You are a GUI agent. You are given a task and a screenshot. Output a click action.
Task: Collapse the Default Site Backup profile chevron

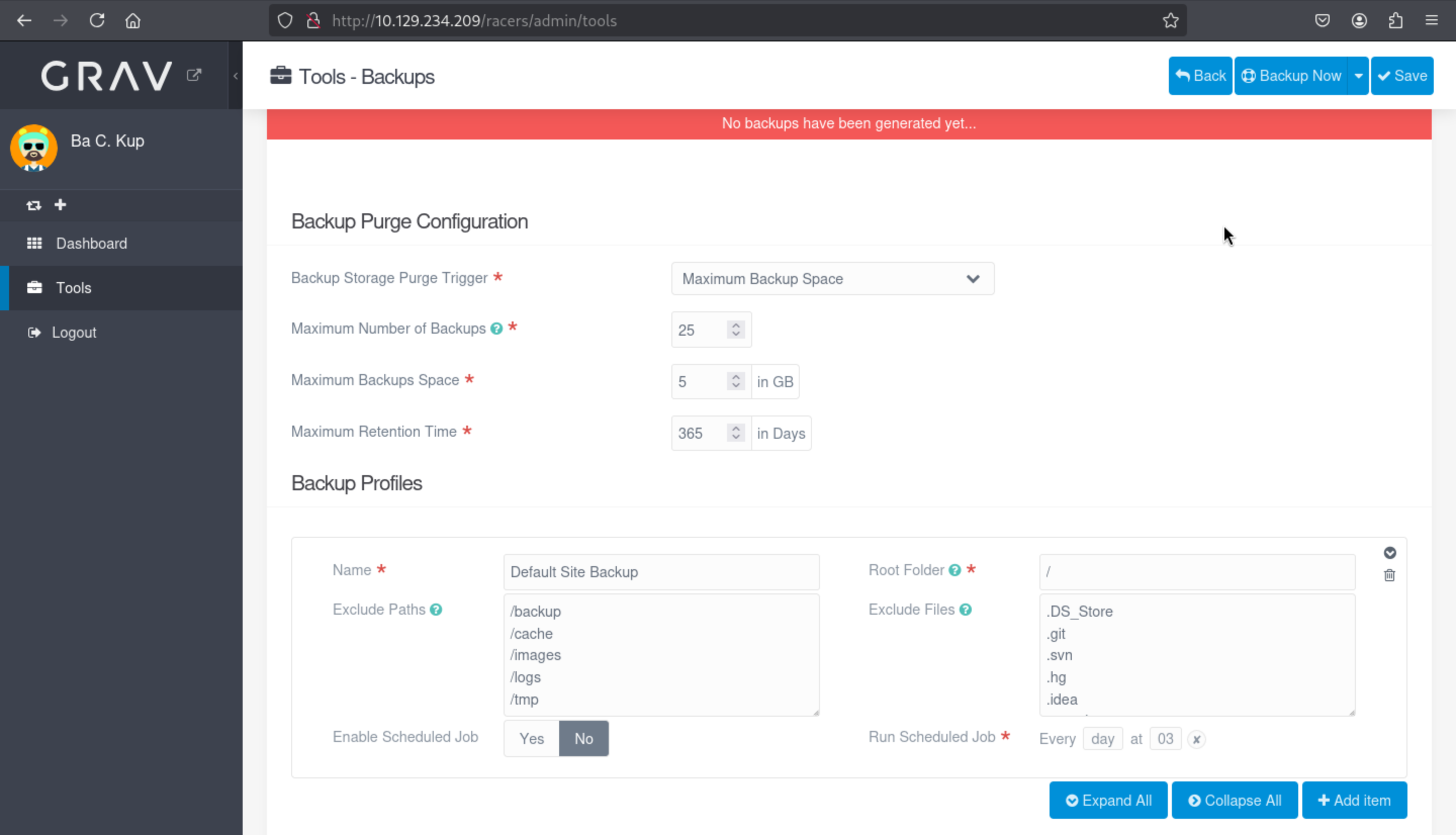[1389, 553]
